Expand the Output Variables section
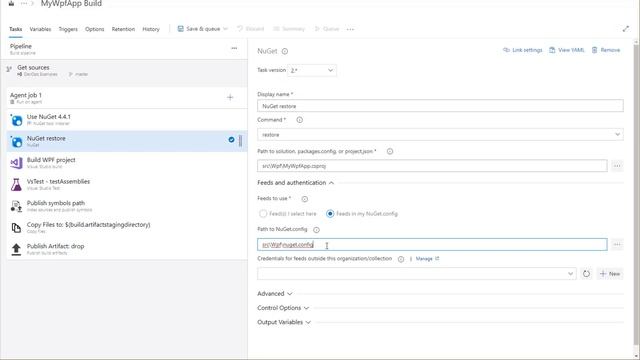 point(284,322)
